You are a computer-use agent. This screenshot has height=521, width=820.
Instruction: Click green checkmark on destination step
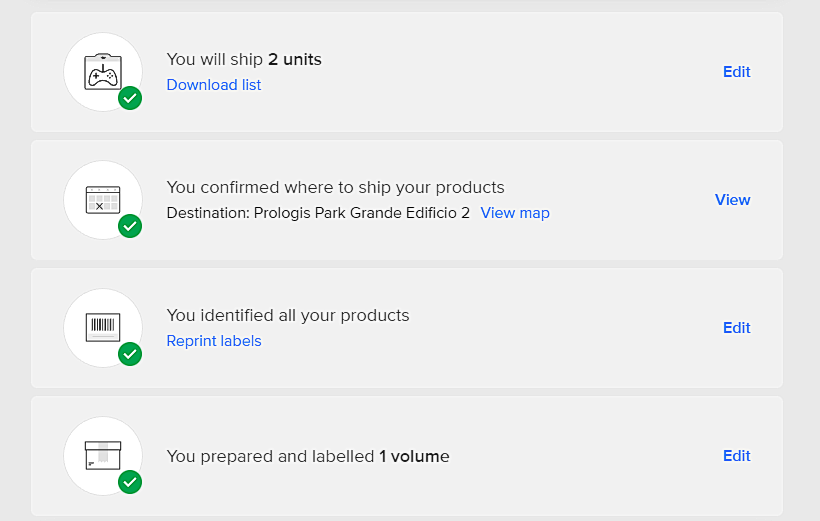point(130,226)
